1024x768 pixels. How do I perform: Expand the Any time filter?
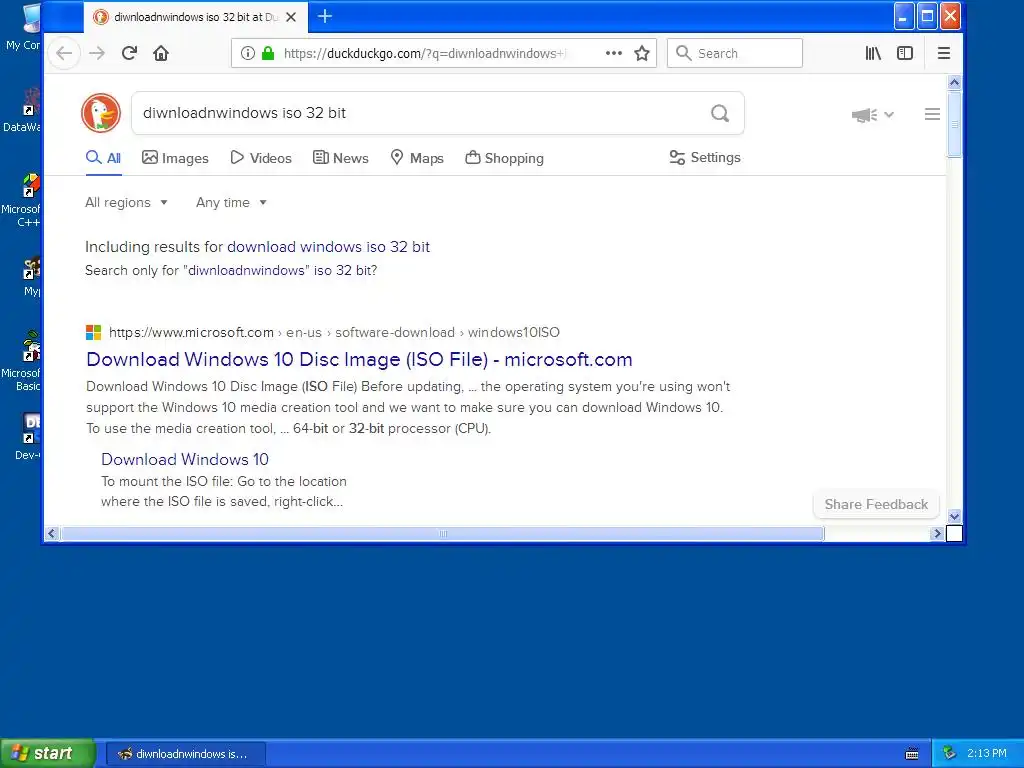point(231,202)
